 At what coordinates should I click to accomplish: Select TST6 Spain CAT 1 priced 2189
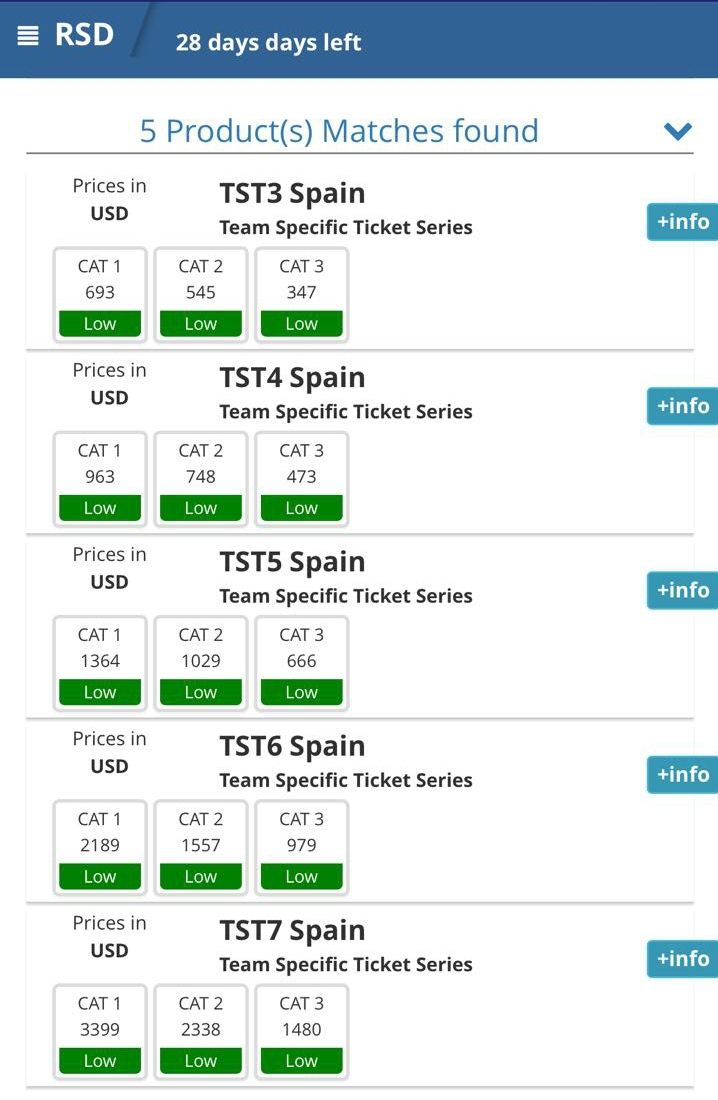pyautogui.click(x=100, y=846)
